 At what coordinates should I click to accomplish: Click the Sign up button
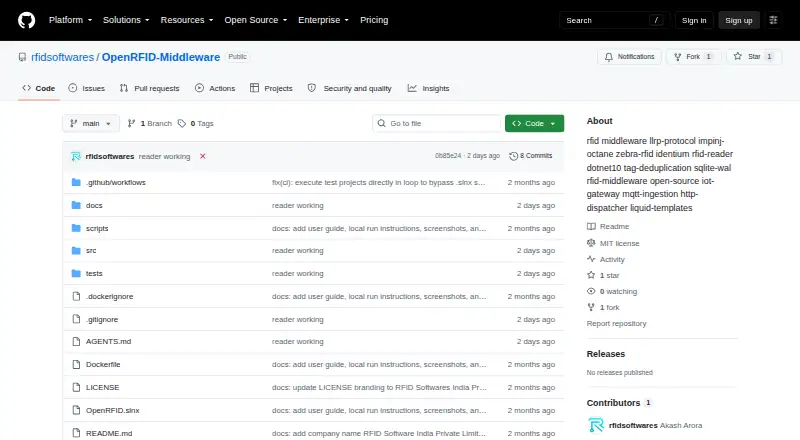739,20
